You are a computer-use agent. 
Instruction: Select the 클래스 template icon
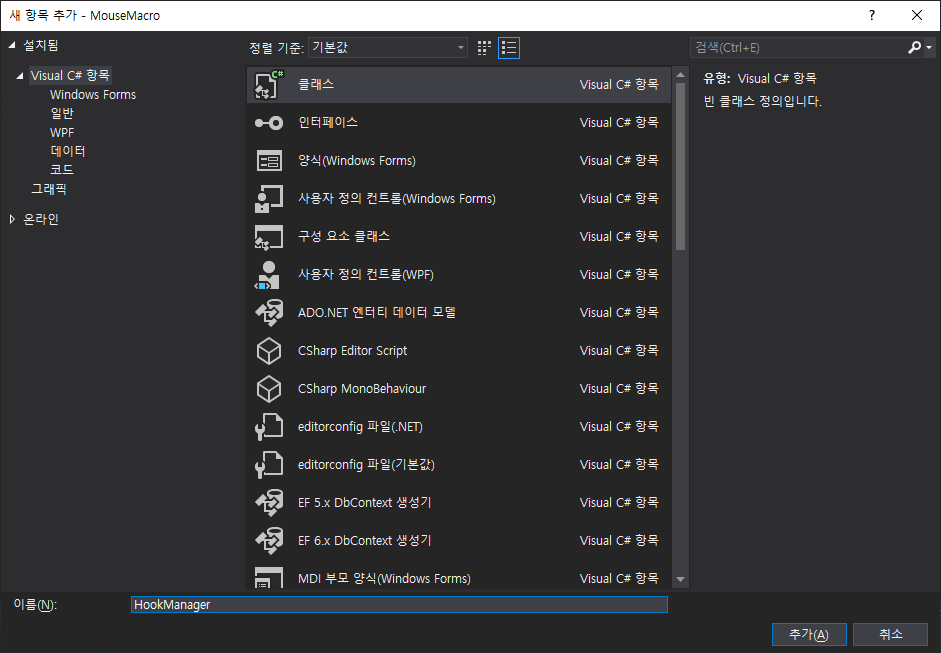click(268, 85)
